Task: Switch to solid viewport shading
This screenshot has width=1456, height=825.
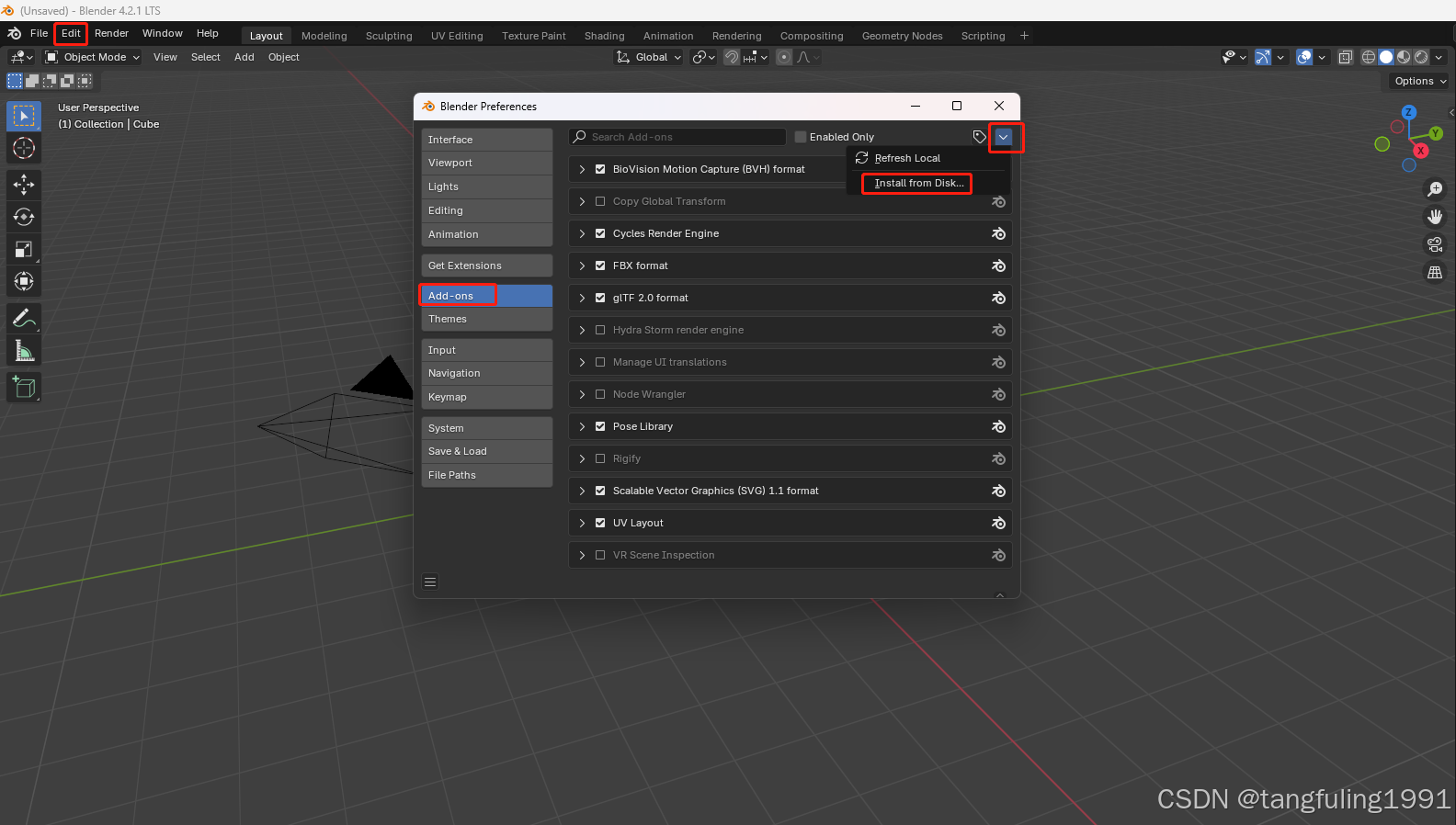Action: coord(1386,57)
